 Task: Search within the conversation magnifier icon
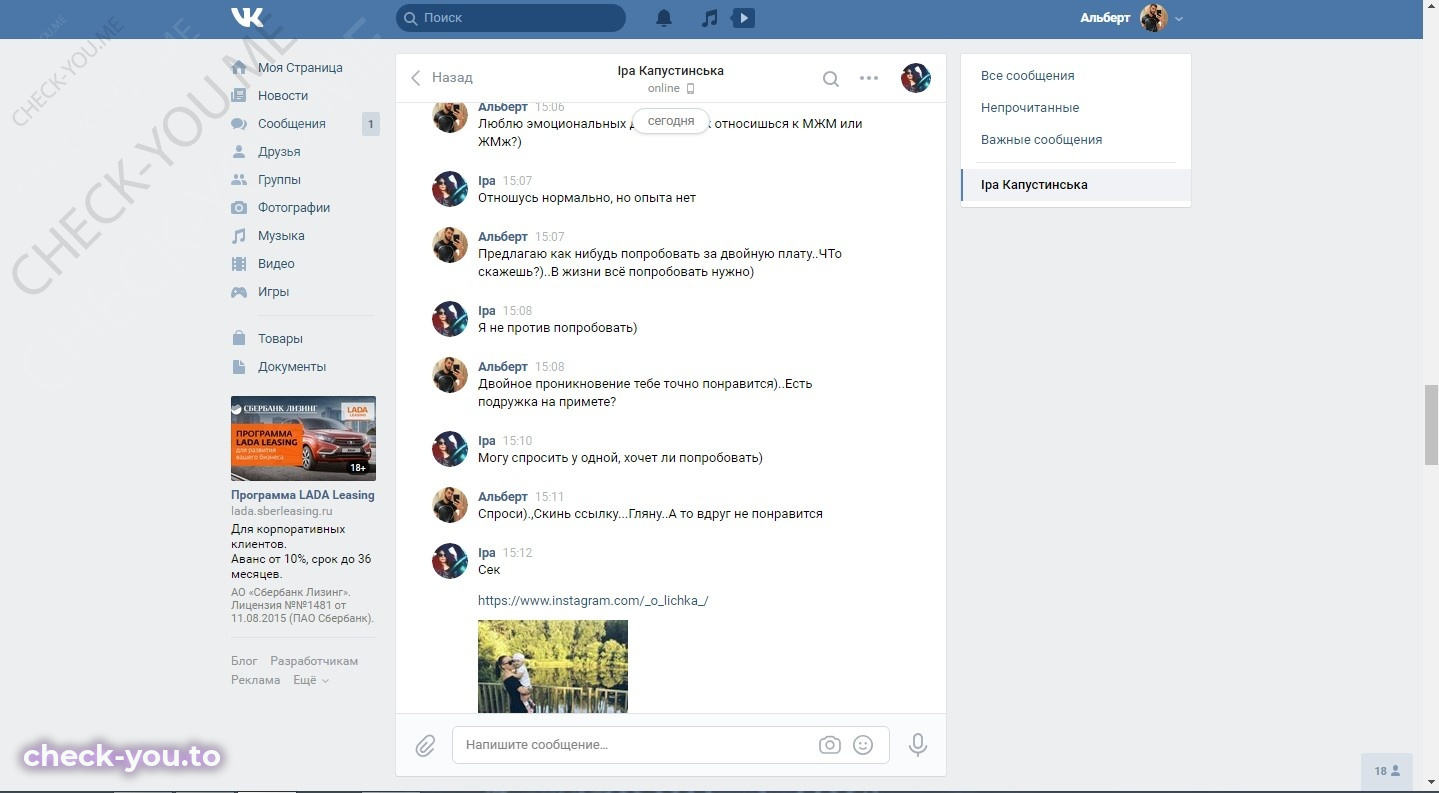831,79
